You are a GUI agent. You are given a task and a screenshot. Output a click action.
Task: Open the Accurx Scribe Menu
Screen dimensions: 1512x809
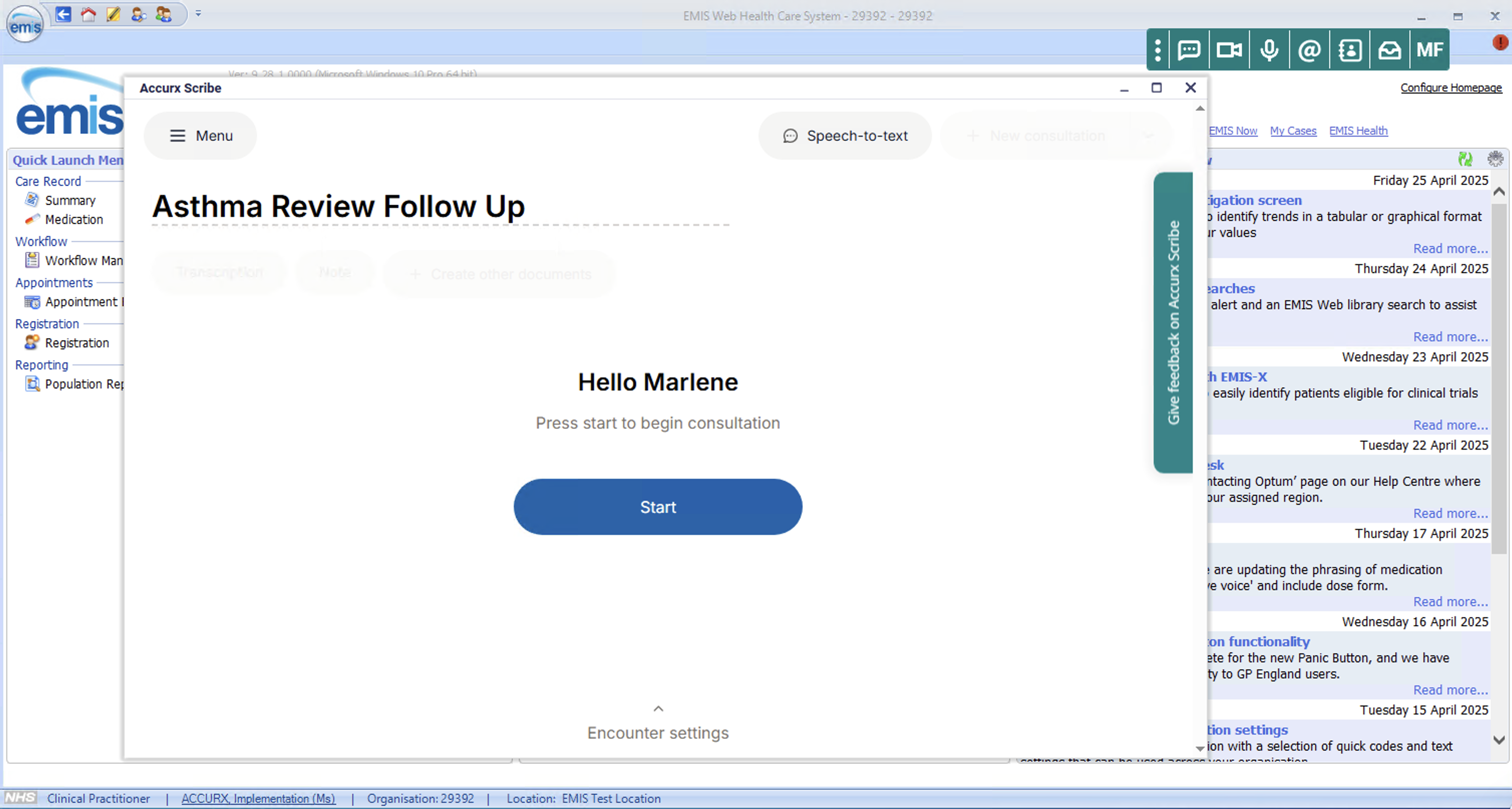pyautogui.click(x=201, y=136)
